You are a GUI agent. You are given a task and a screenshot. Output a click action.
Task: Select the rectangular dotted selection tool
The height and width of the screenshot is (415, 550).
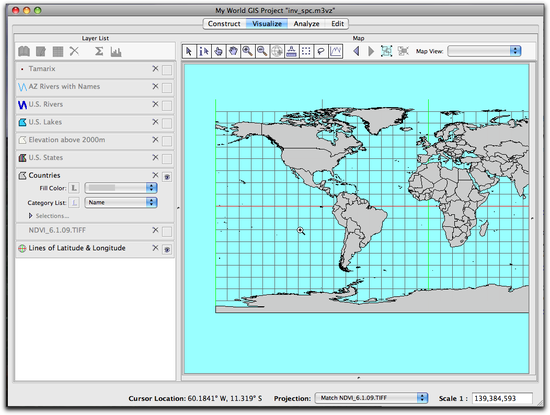pos(306,52)
